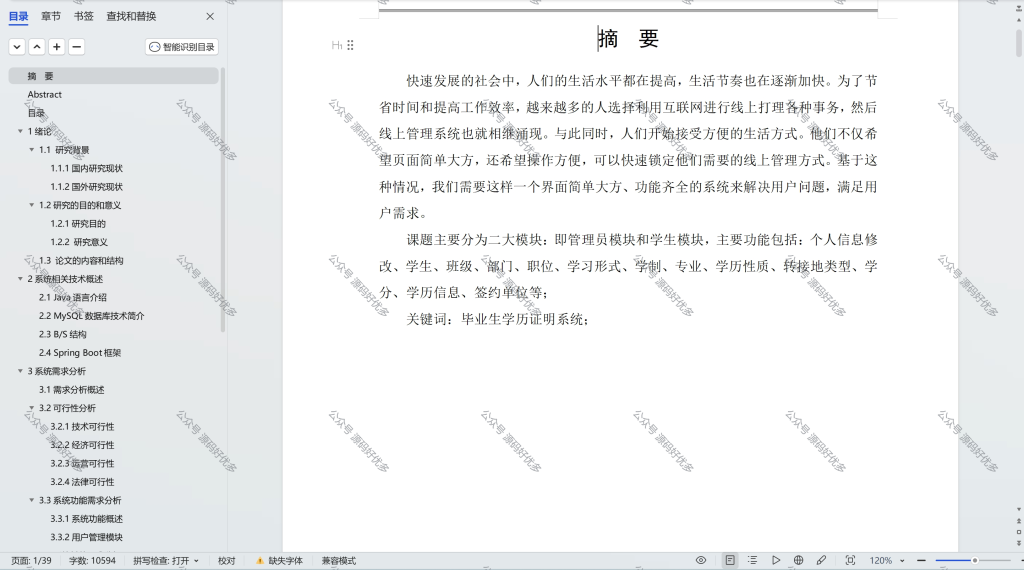Viewport: 1024px width, 570px height.
Task: Collapse the 2 系统相关技术概述 triangle
Action: pos(20,279)
